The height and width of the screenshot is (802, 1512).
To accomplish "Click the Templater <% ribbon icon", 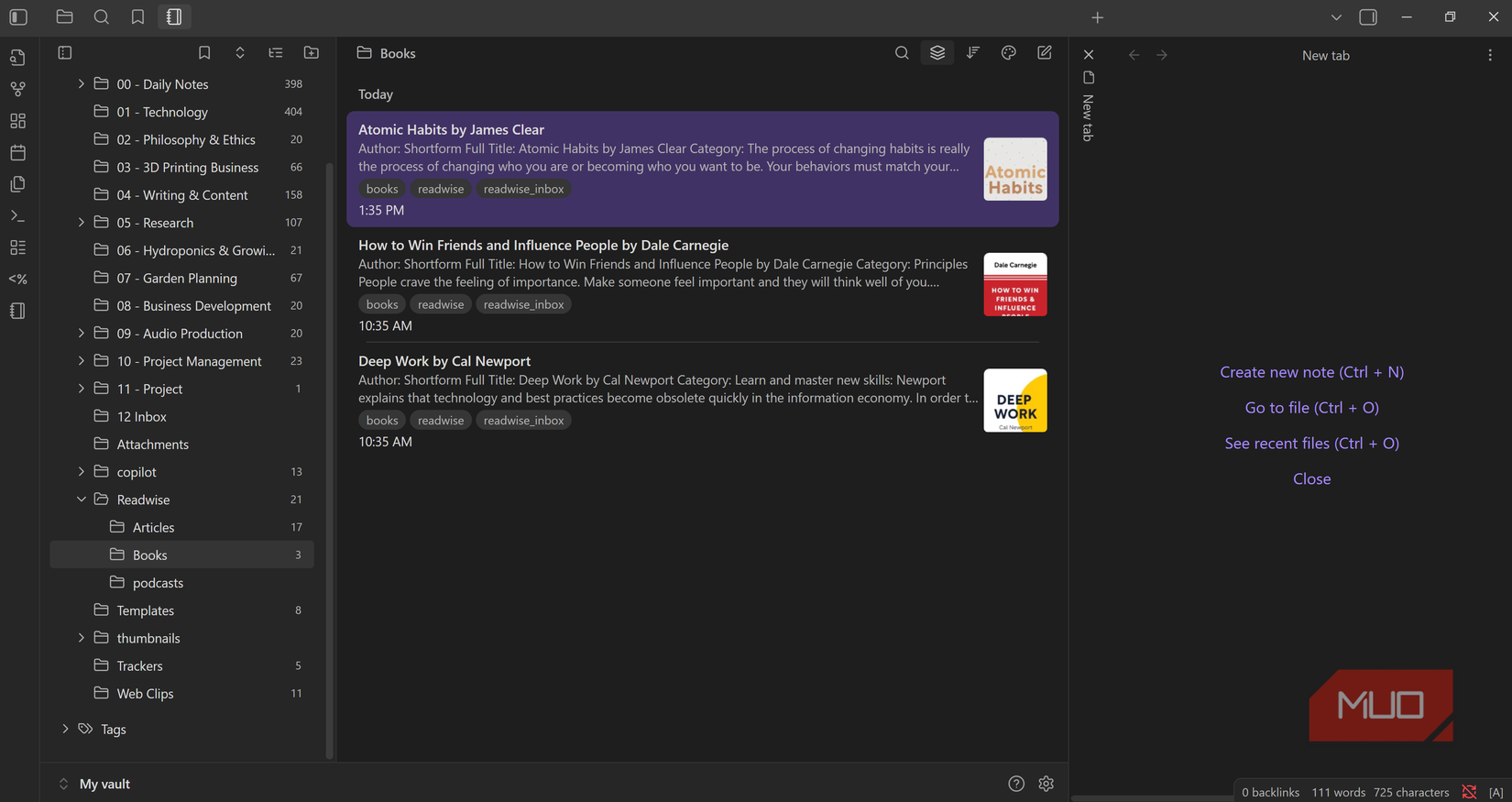I will click(x=17, y=279).
